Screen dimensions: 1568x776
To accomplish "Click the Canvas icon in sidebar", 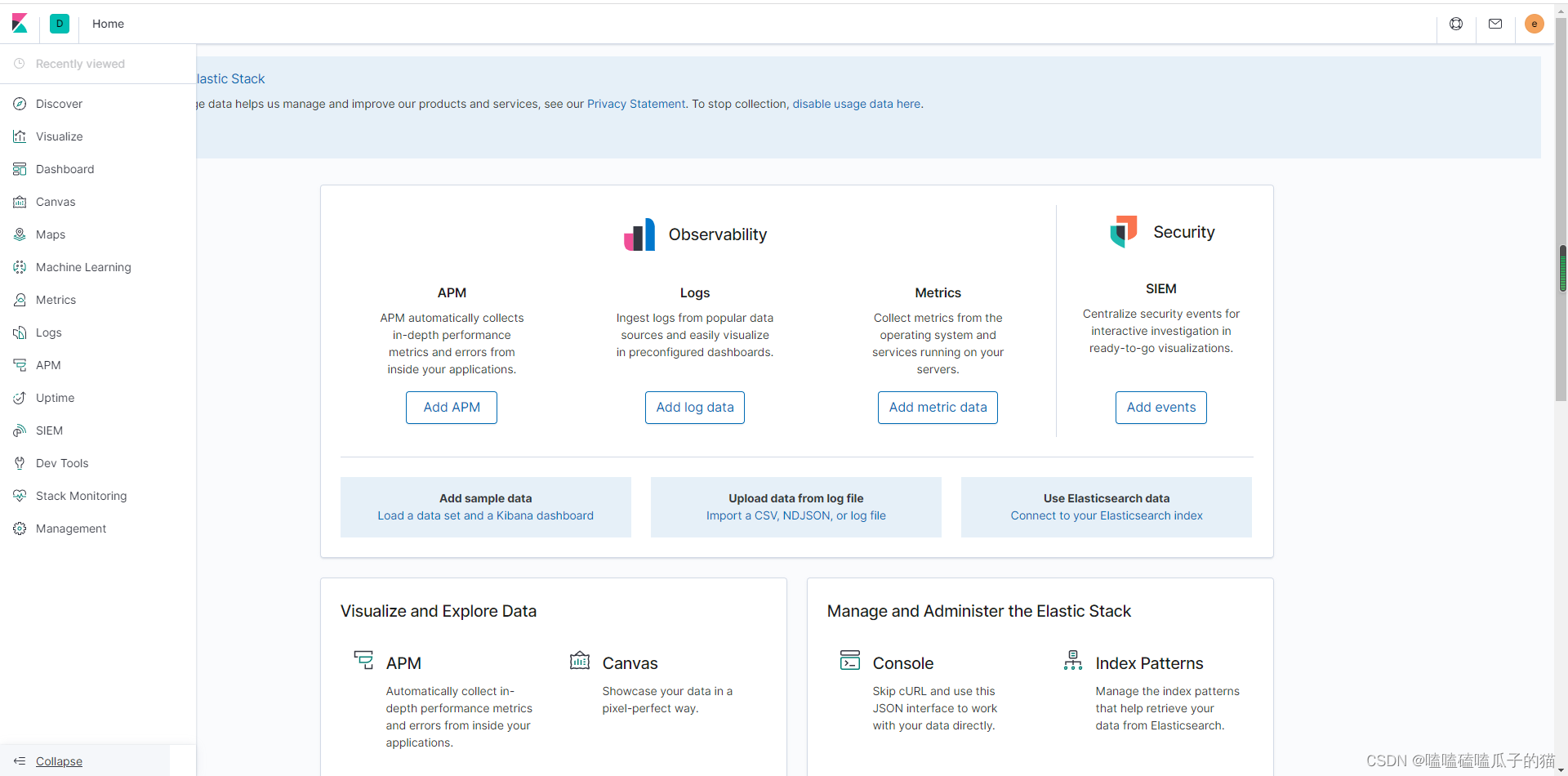I will pos(20,202).
